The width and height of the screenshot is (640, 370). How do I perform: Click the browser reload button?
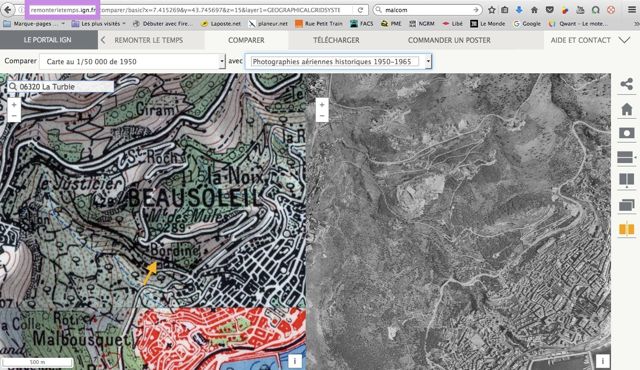coord(360,10)
